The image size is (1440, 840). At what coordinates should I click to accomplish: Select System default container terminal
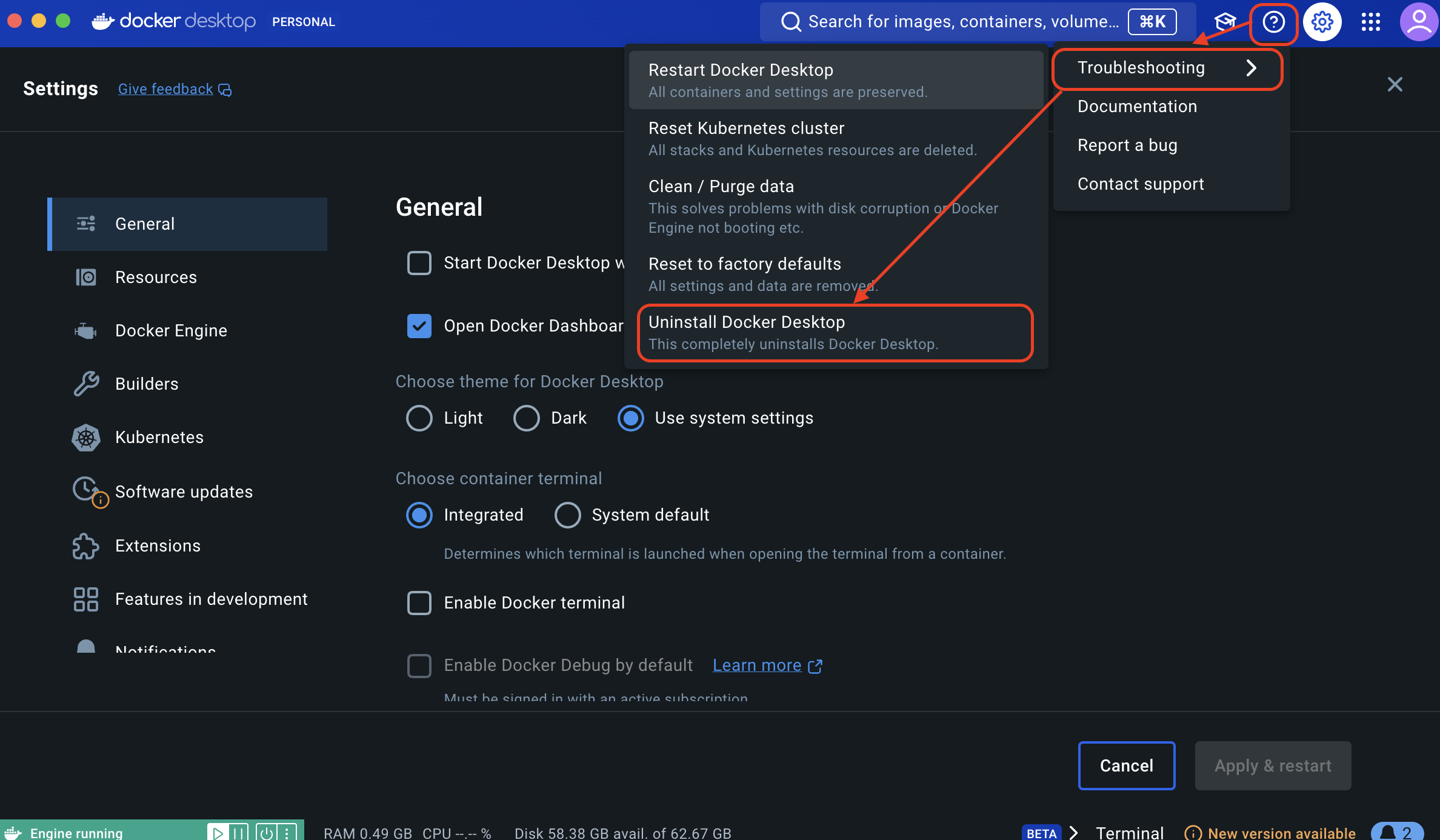(568, 515)
